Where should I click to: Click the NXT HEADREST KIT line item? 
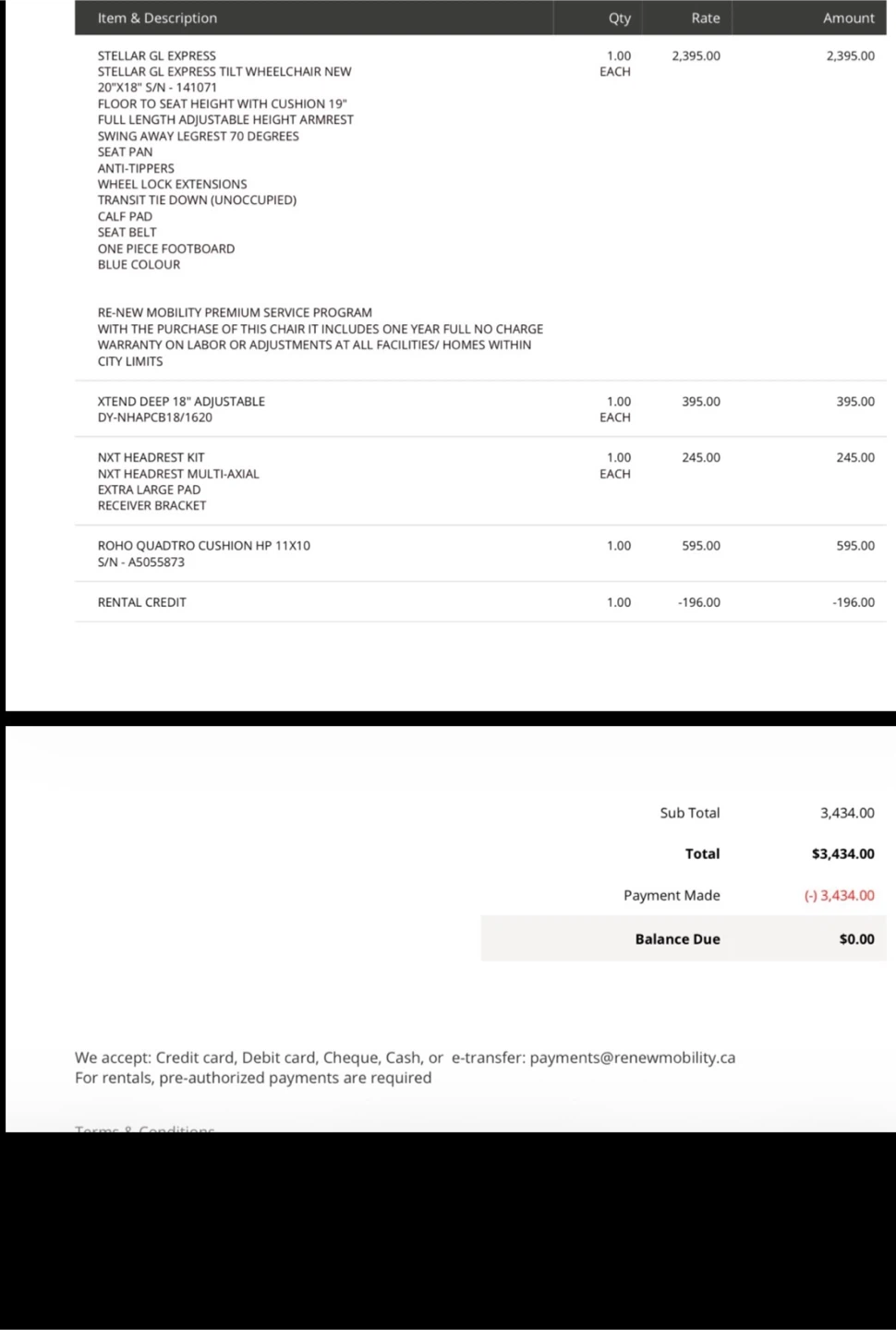(151, 457)
